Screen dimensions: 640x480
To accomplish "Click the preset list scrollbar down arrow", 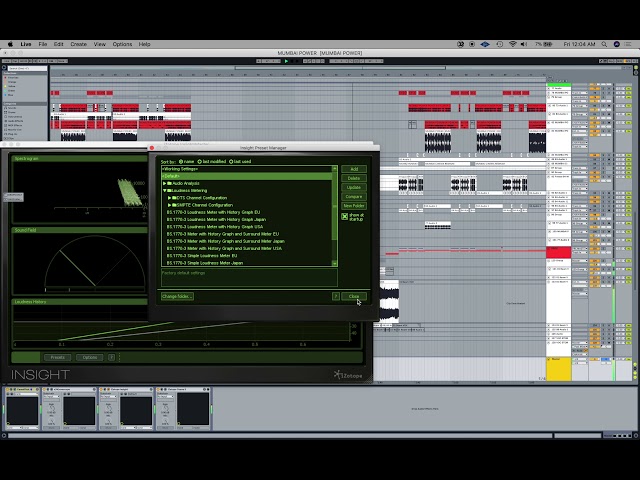I will pyautogui.click(x=335, y=264).
